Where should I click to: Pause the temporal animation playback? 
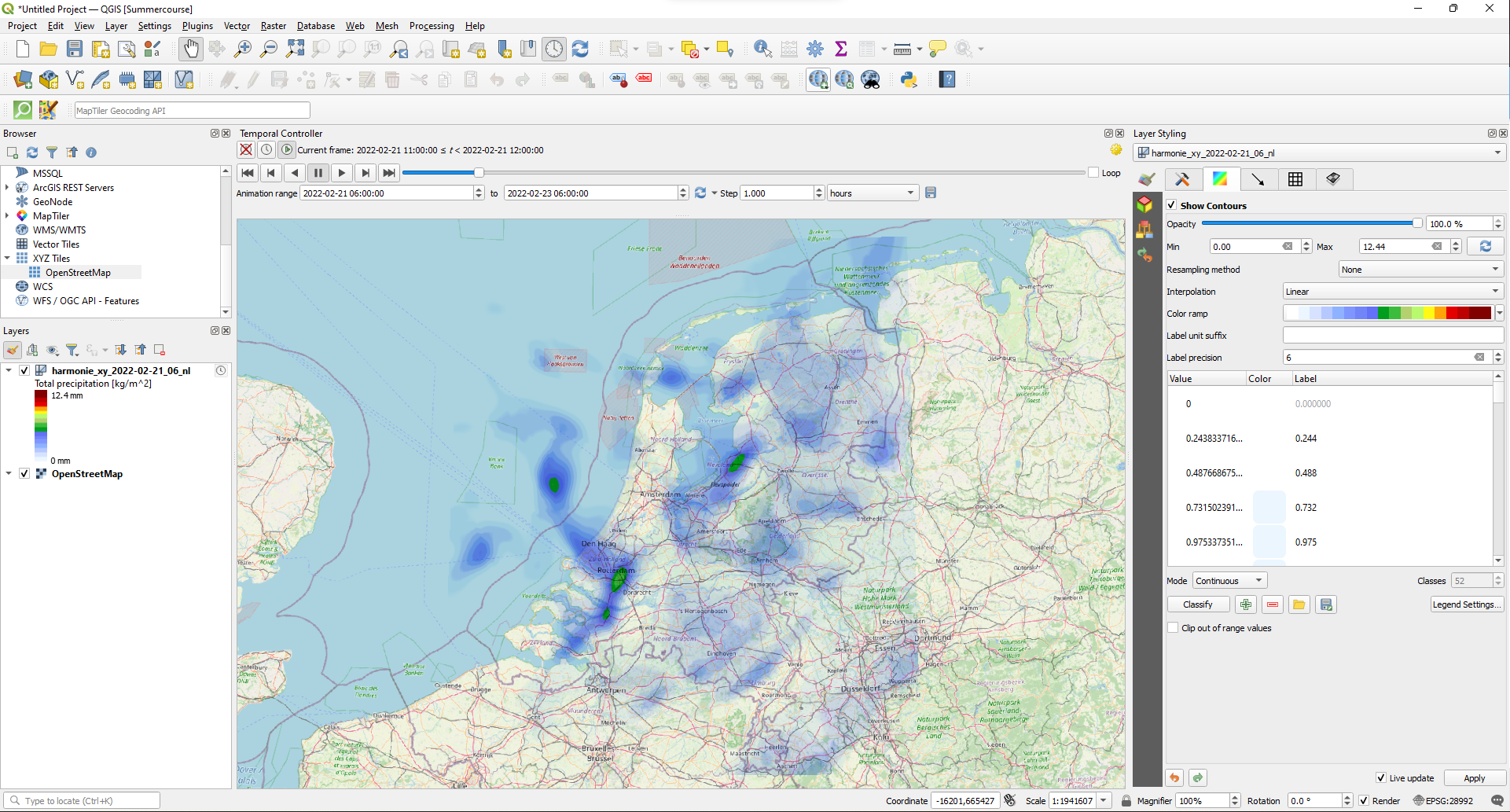318,172
